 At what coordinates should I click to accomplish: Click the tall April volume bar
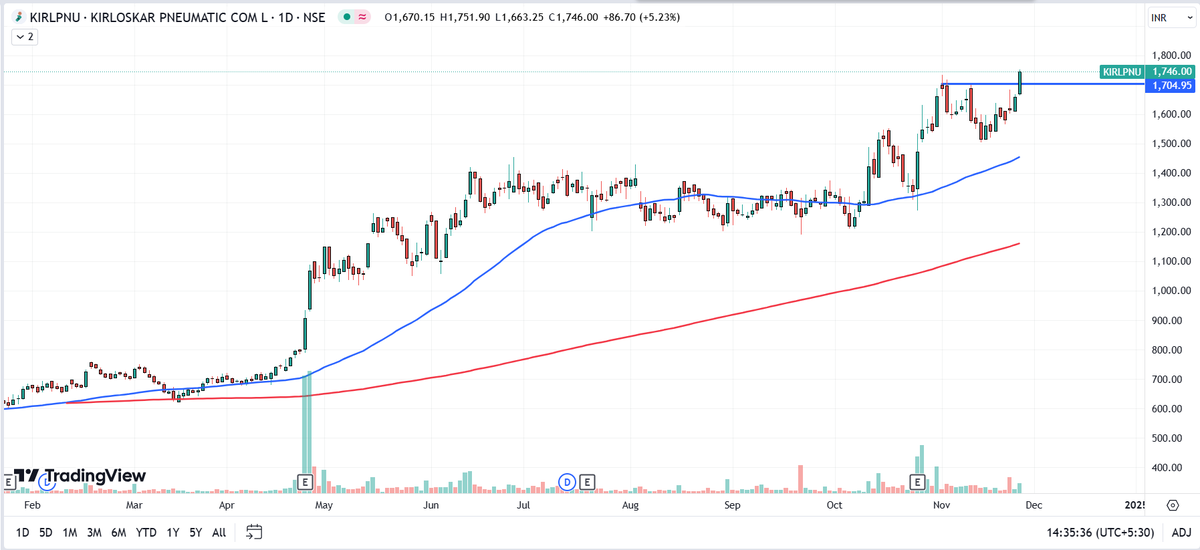(x=307, y=432)
